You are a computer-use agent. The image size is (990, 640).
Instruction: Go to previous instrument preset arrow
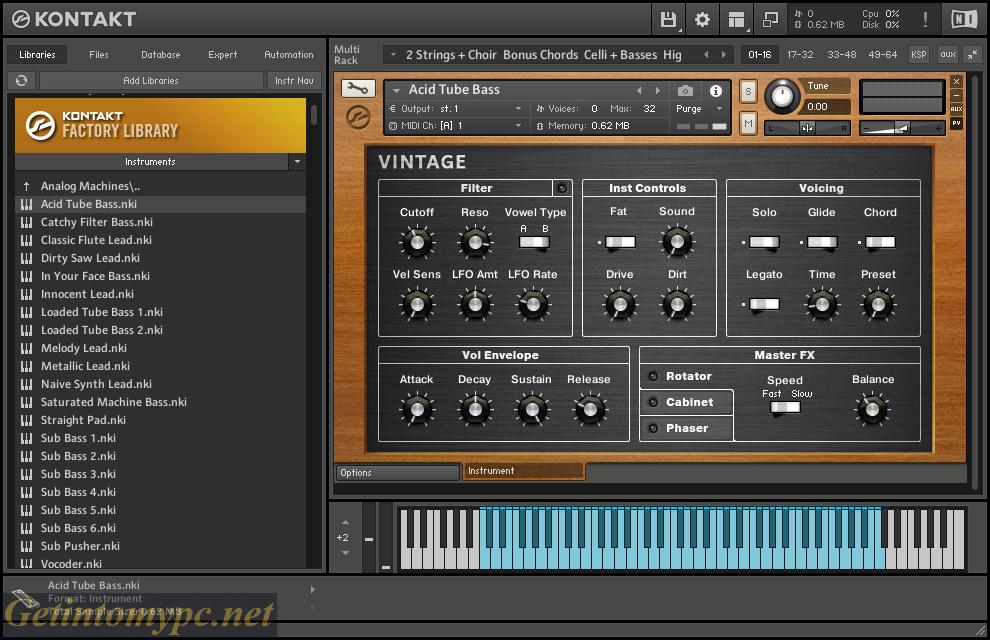pos(640,90)
